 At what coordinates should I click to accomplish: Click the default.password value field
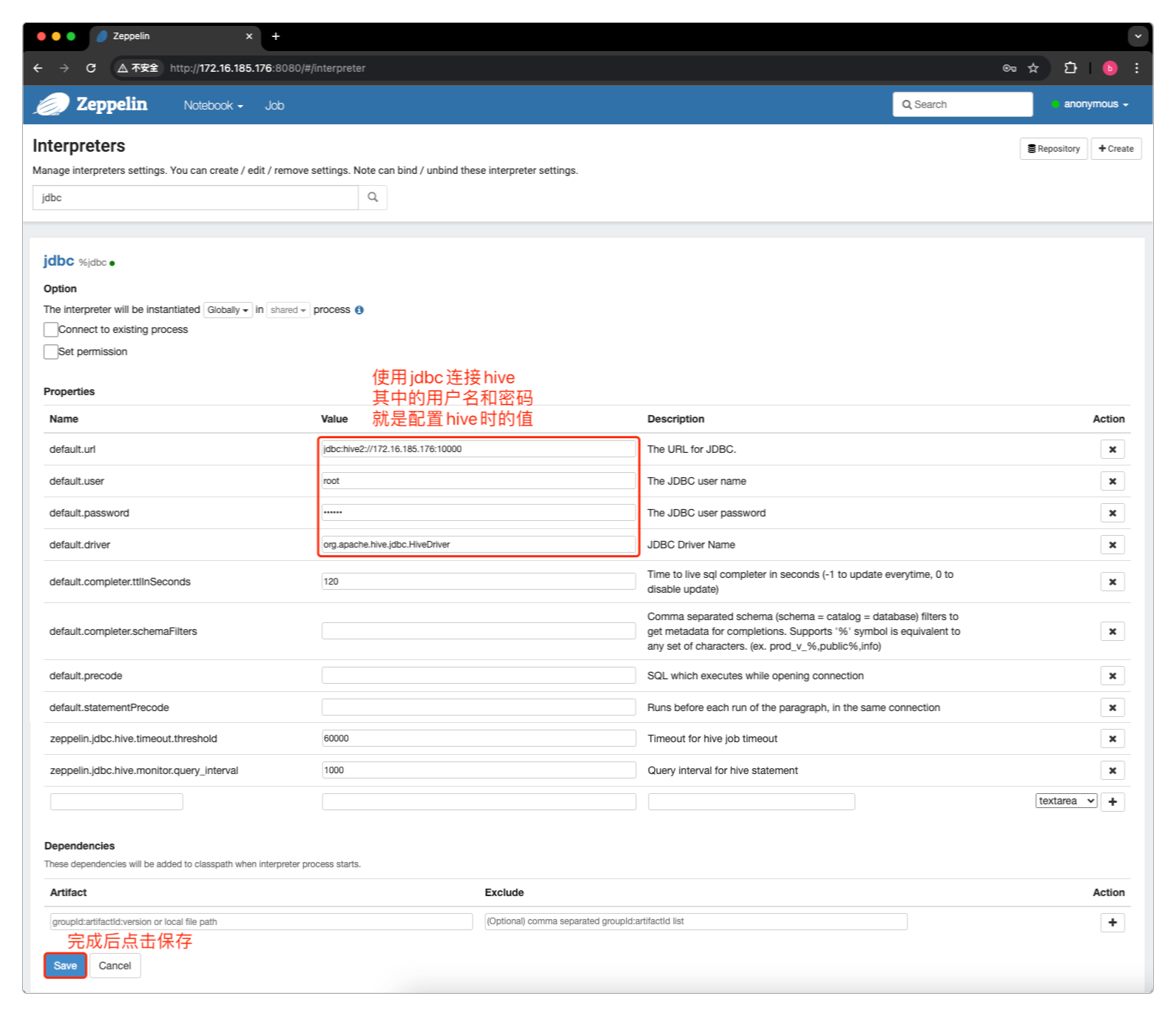tap(479, 513)
